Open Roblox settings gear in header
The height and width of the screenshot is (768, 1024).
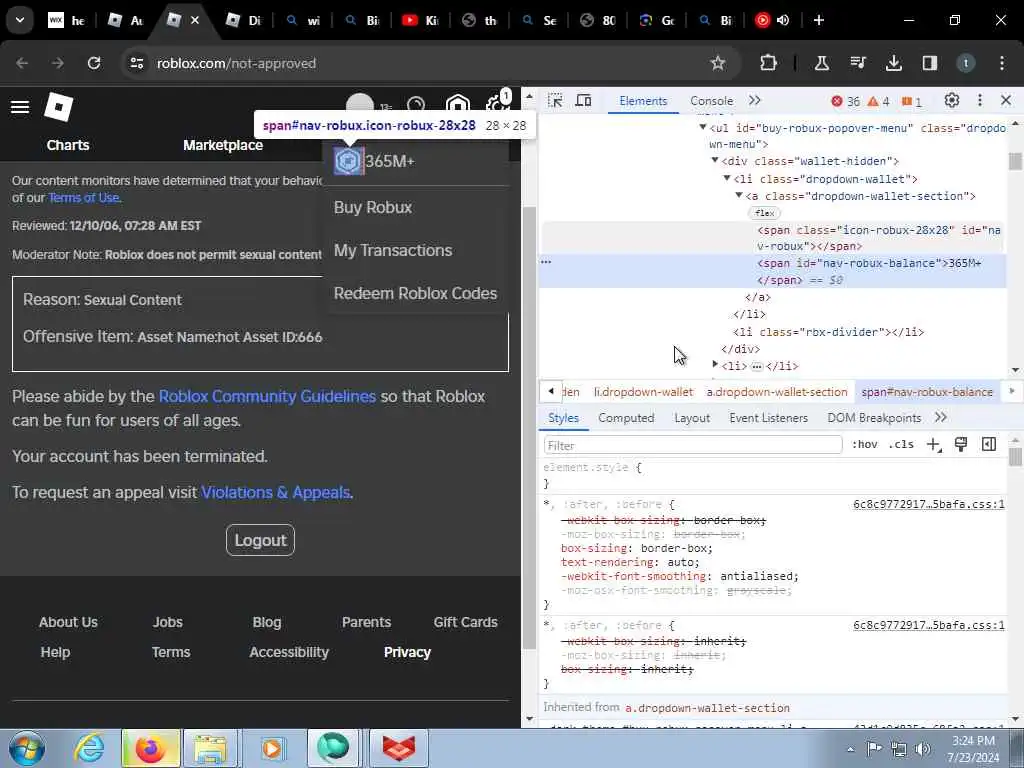point(496,104)
